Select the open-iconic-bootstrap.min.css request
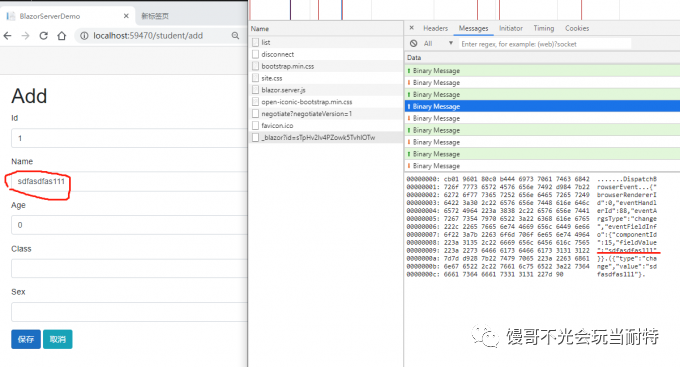 (326, 102)
